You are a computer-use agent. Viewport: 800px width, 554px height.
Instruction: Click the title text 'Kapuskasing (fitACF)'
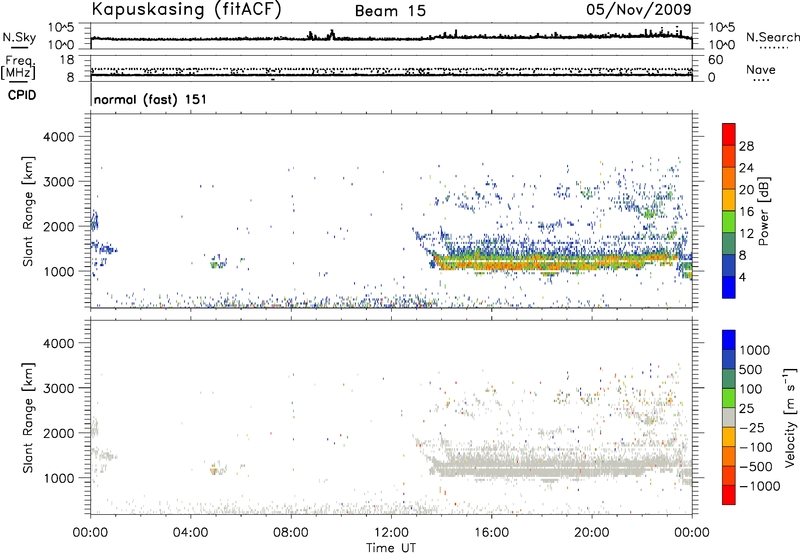(x=186, y=10)
